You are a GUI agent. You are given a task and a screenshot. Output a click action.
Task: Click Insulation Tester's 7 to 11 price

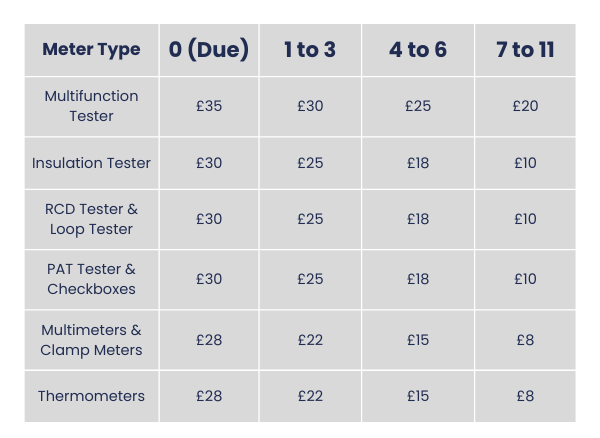525,163
